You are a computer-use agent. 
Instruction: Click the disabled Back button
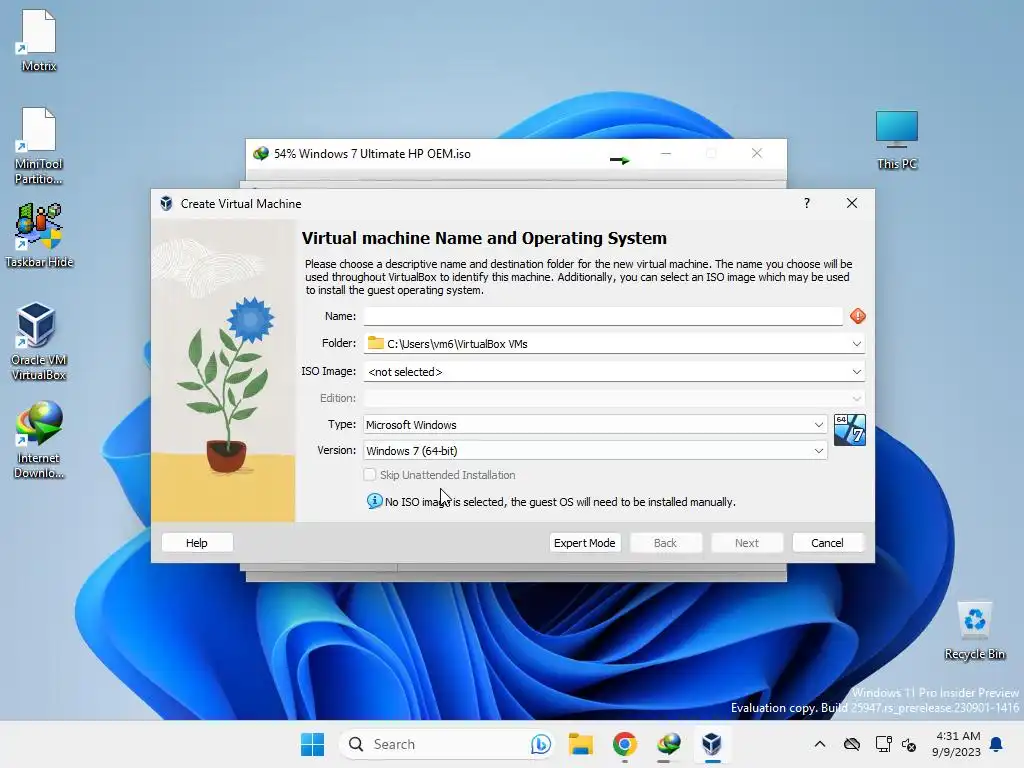[x=665, y=543]
